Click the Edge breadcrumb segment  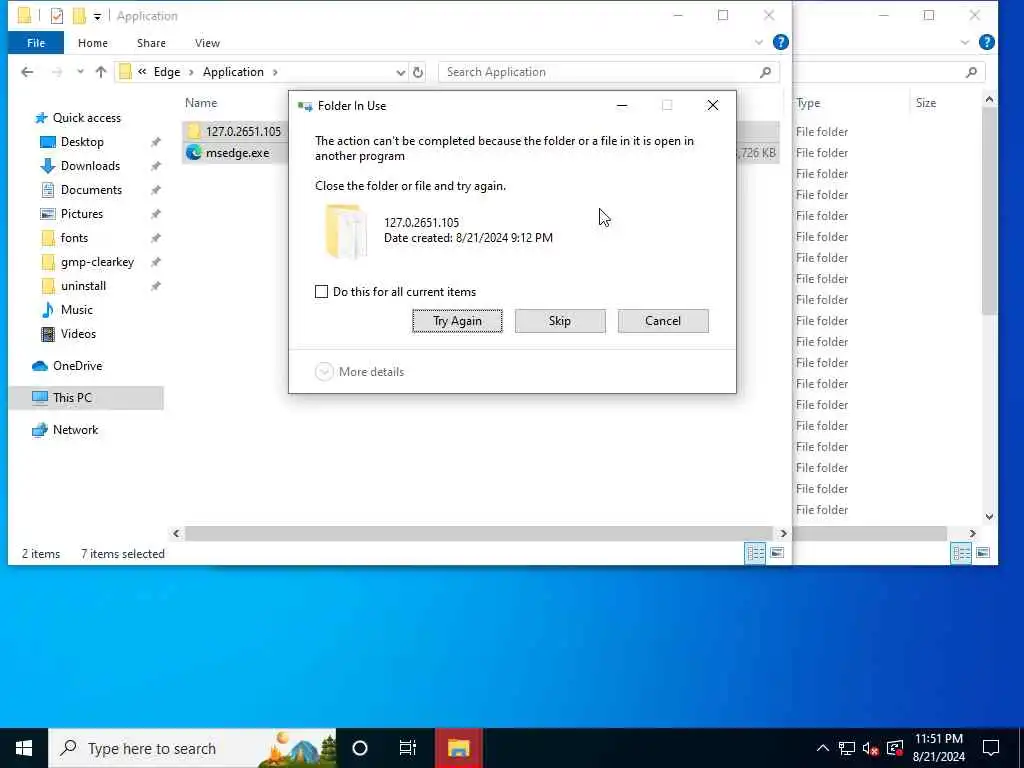click(x=167, y=72)
